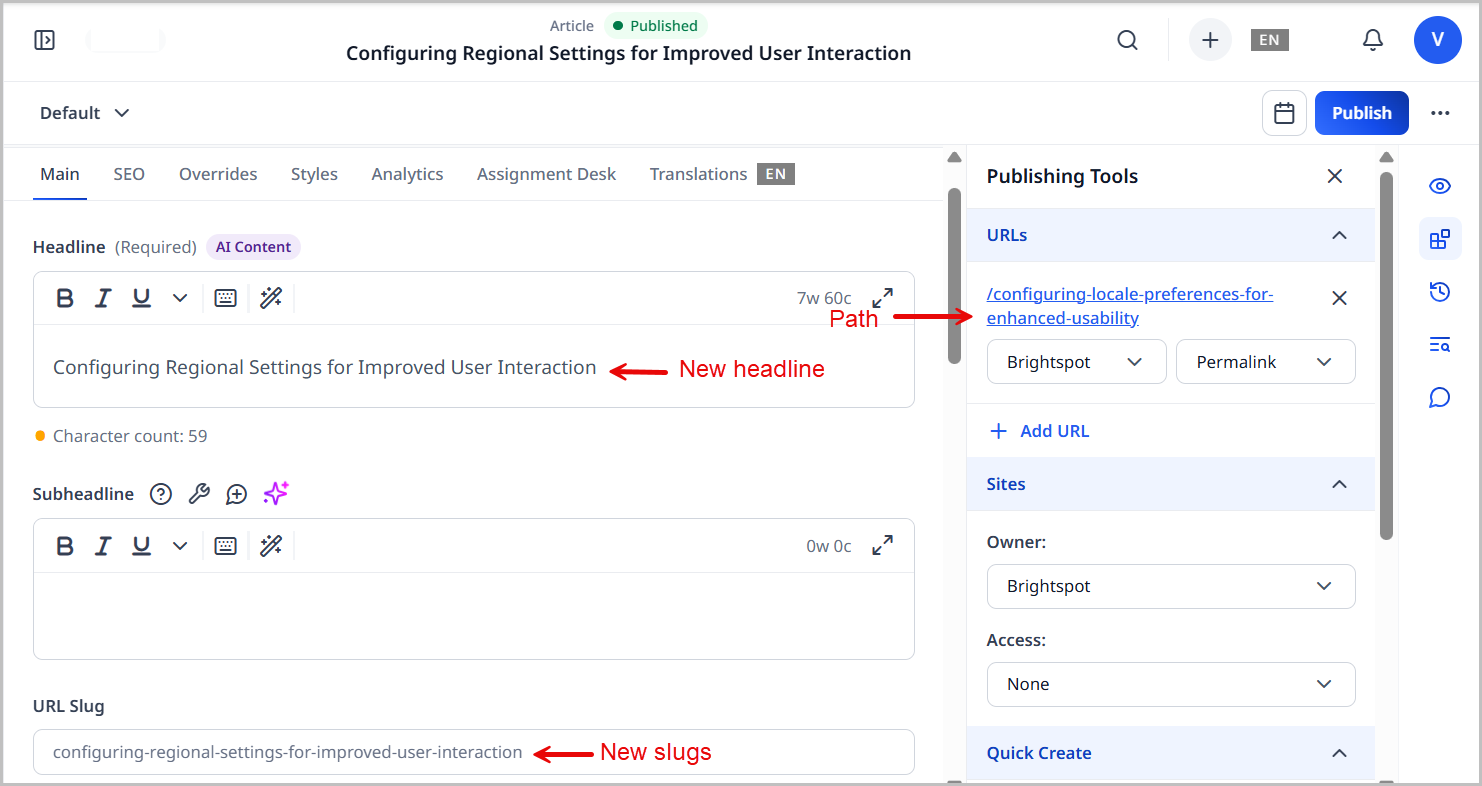The image size is (1482, 786).
Task: Select the widgets panel icon in right sidebar
Action: (1439, 239)
